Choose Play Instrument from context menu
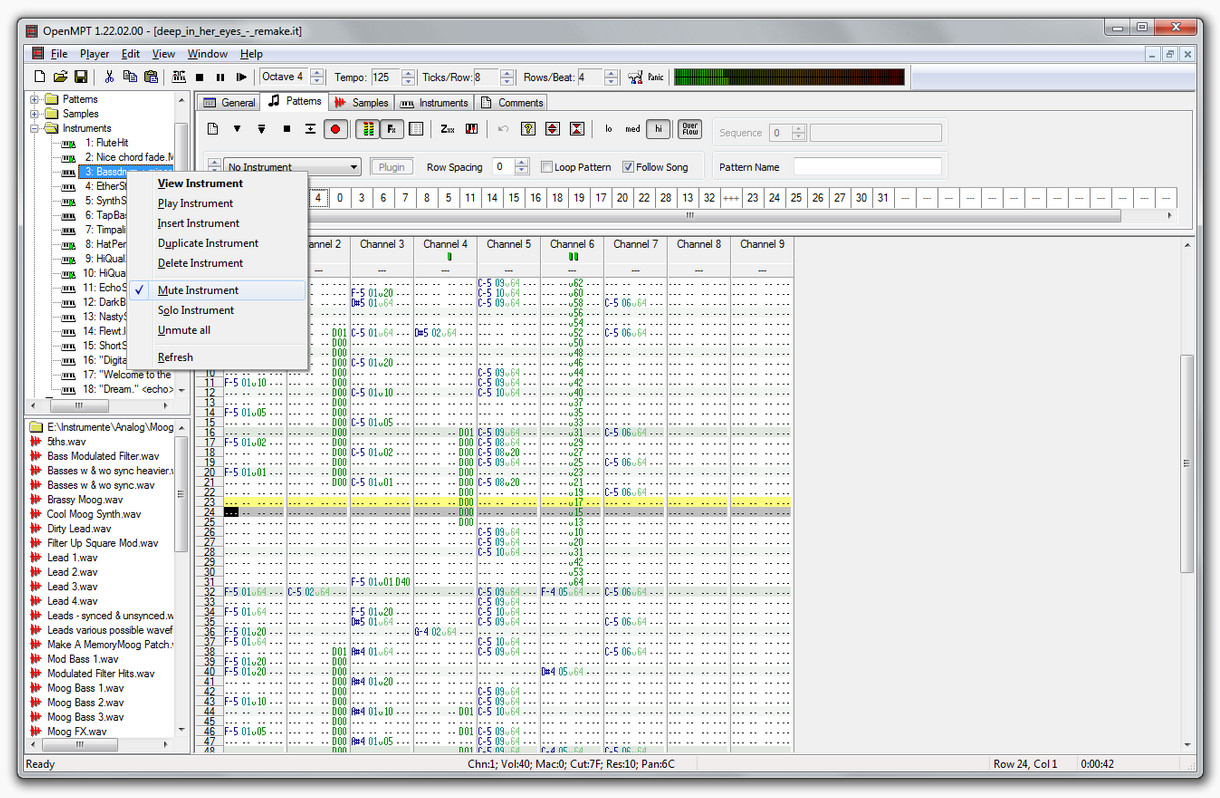This screenshot has height=798, width=1220. coord(217,203)
